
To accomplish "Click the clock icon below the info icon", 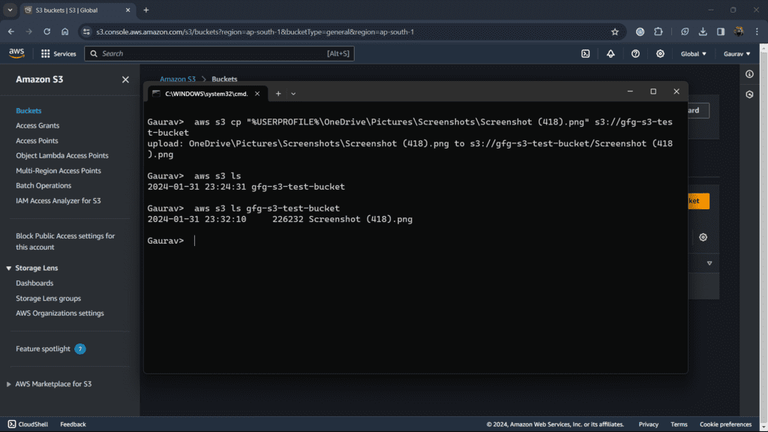I will [749, 95].
